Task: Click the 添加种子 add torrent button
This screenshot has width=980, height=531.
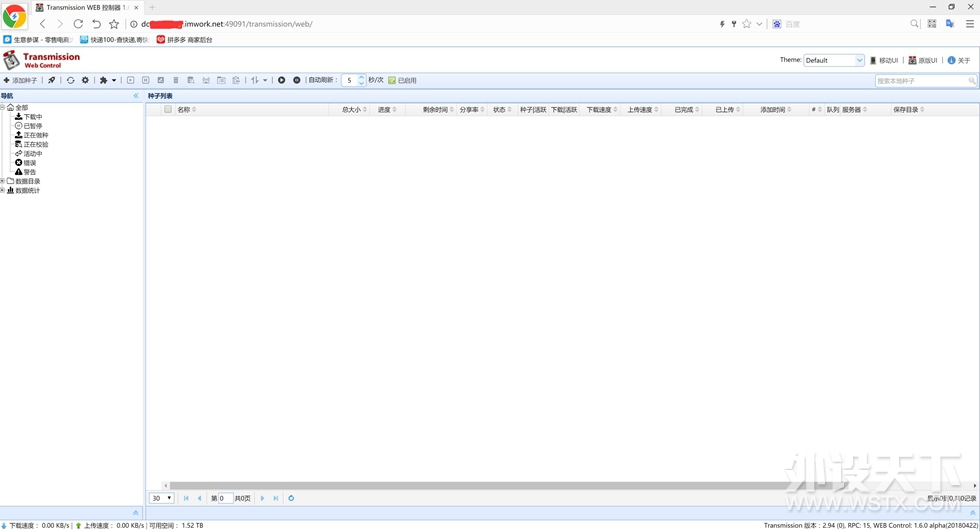Action: pyautogui.click(x=21, y=81)
